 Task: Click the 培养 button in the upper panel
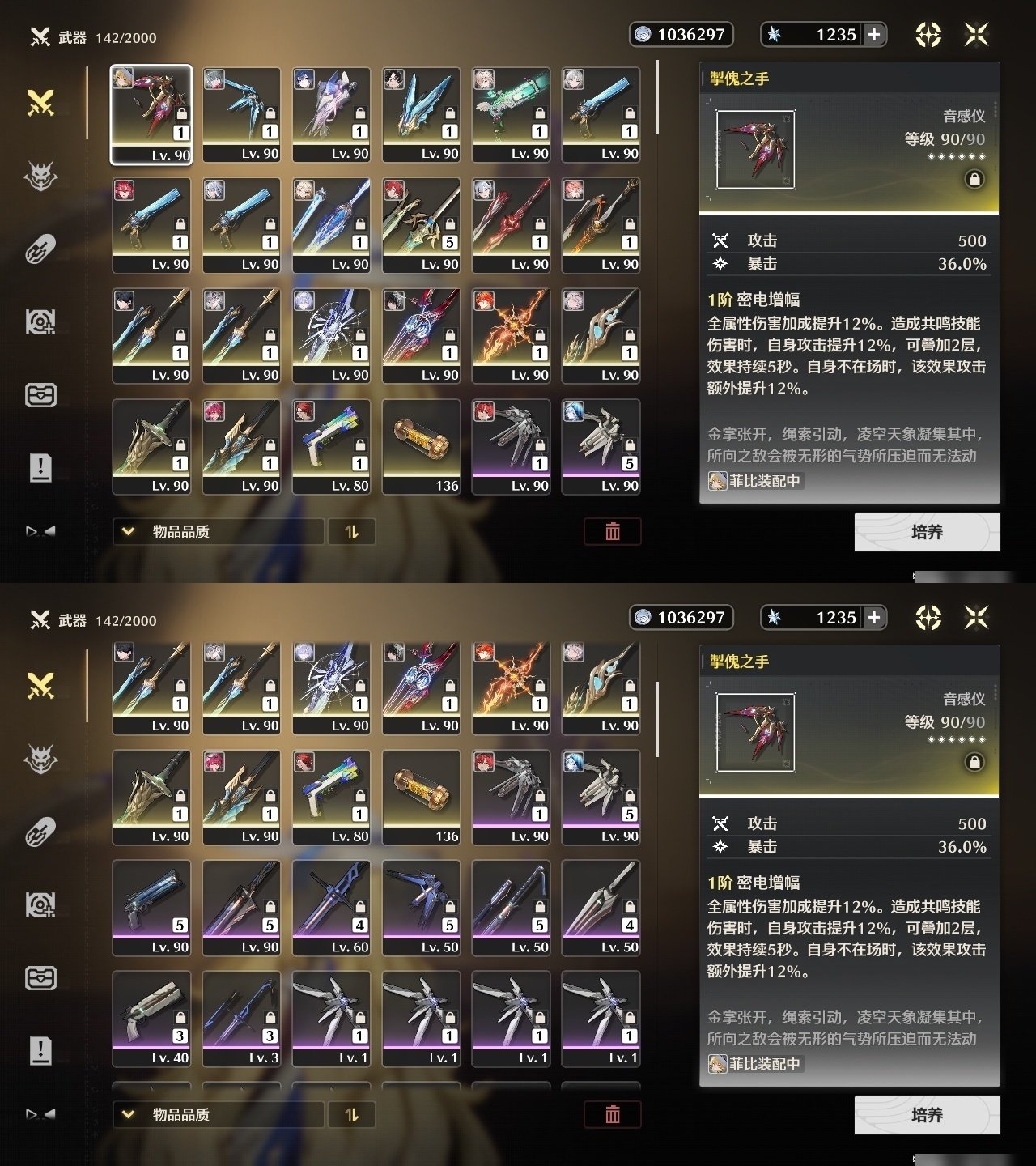pyautogui.click(x=928, y=532)
